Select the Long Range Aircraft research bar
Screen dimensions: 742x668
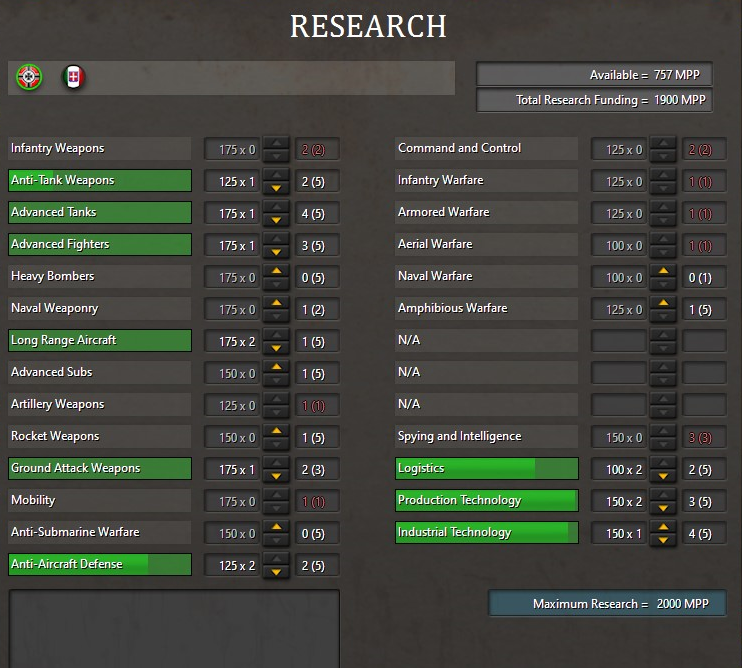pos(100,341)
